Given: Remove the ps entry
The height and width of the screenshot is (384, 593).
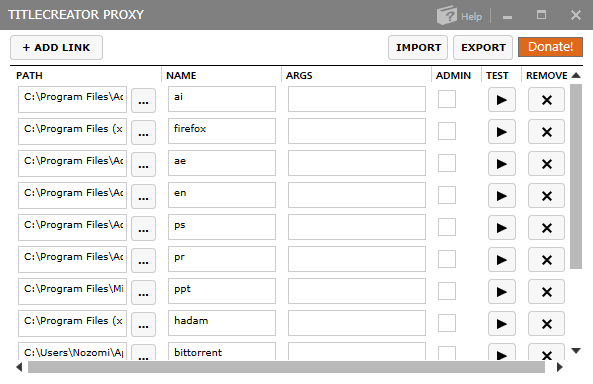Looking at the screenshot, I should click(546, 228).
